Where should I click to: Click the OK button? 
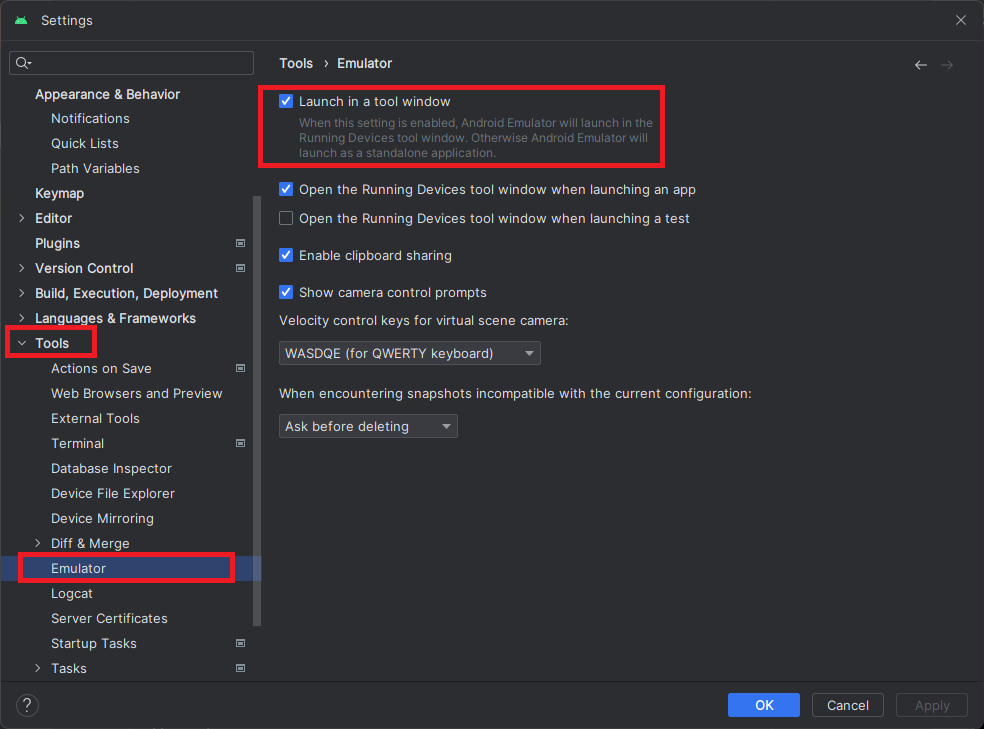click(764, 705)
